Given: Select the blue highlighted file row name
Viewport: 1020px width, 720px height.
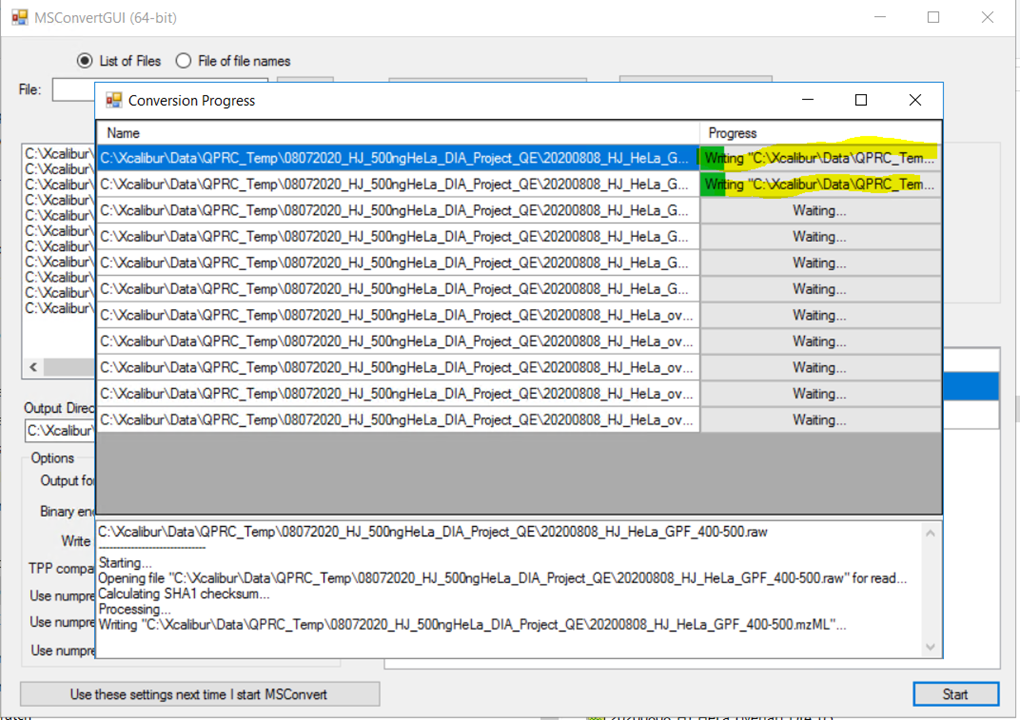Looking at the screenshot, I should [x=398, y=158].
